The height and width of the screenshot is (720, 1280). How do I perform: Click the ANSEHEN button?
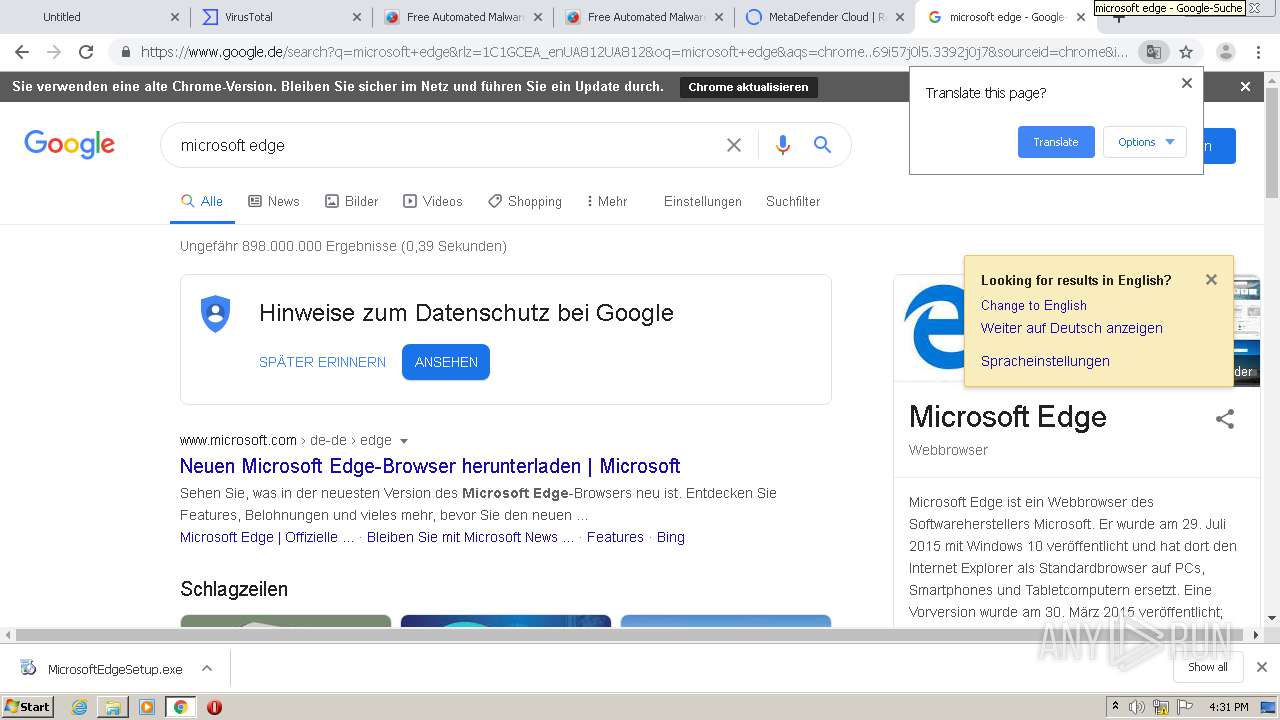point(446,362)
